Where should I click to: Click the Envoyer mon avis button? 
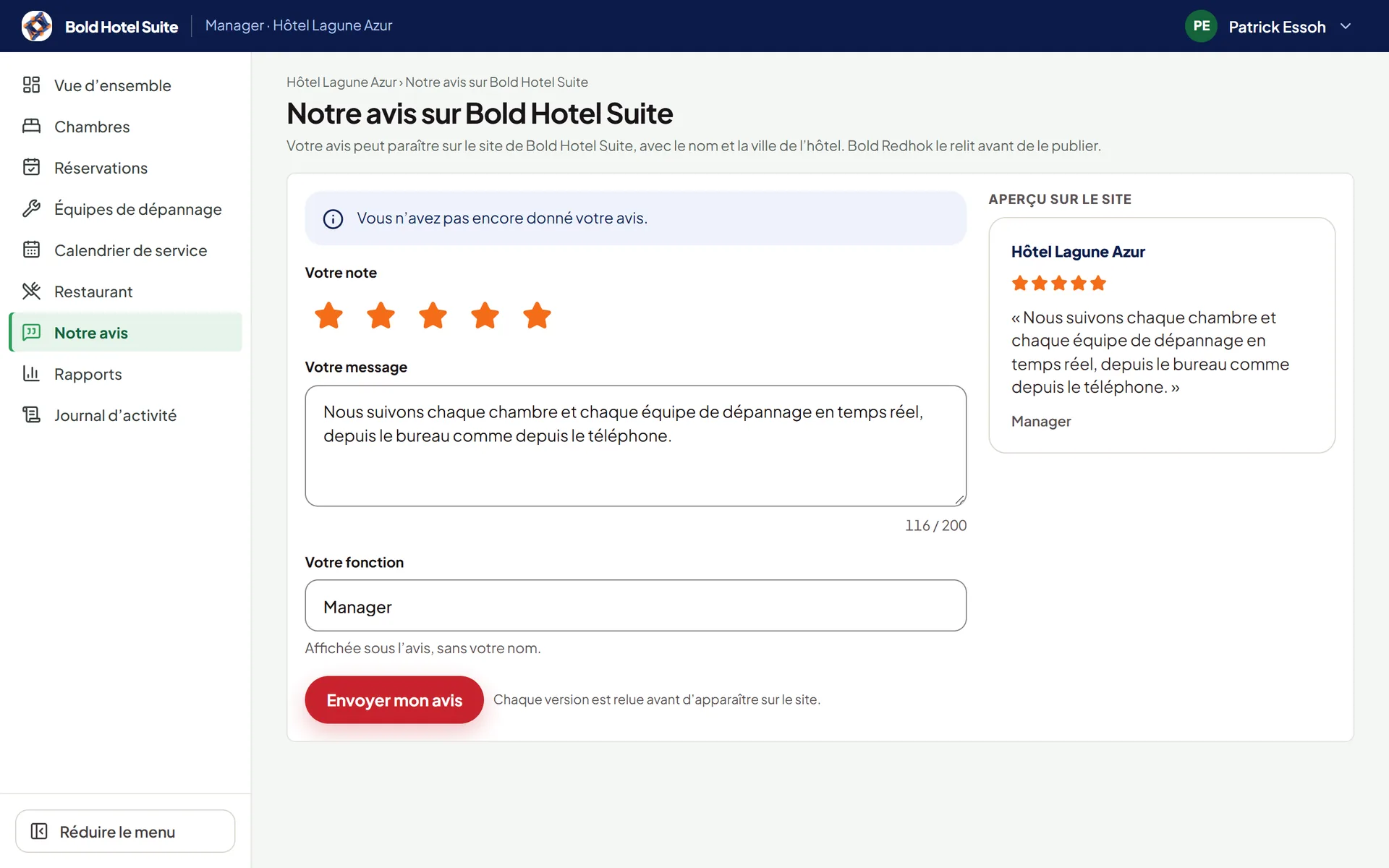click(x=394, y=699)
